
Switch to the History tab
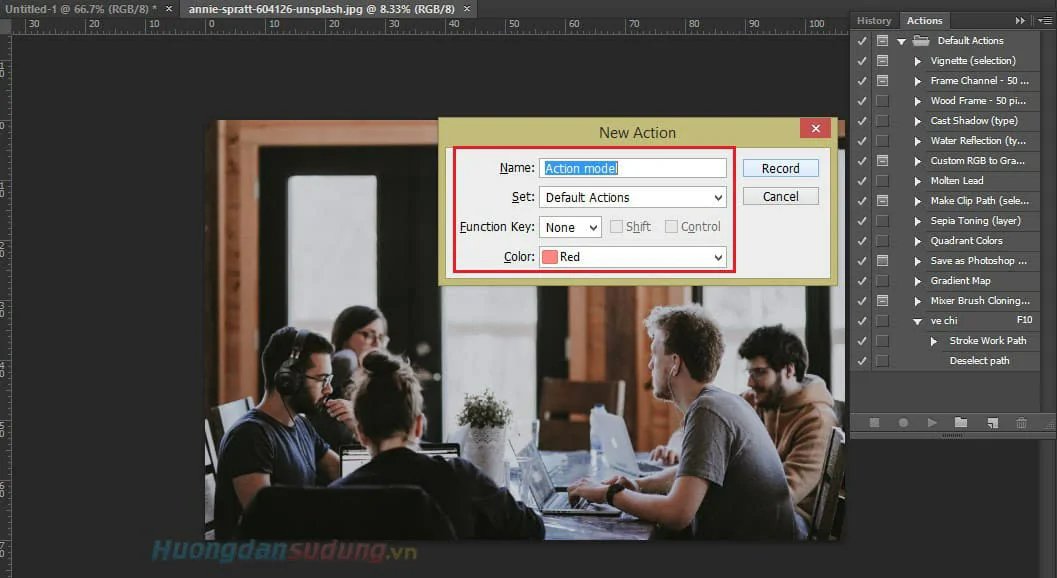coord(874,20)
